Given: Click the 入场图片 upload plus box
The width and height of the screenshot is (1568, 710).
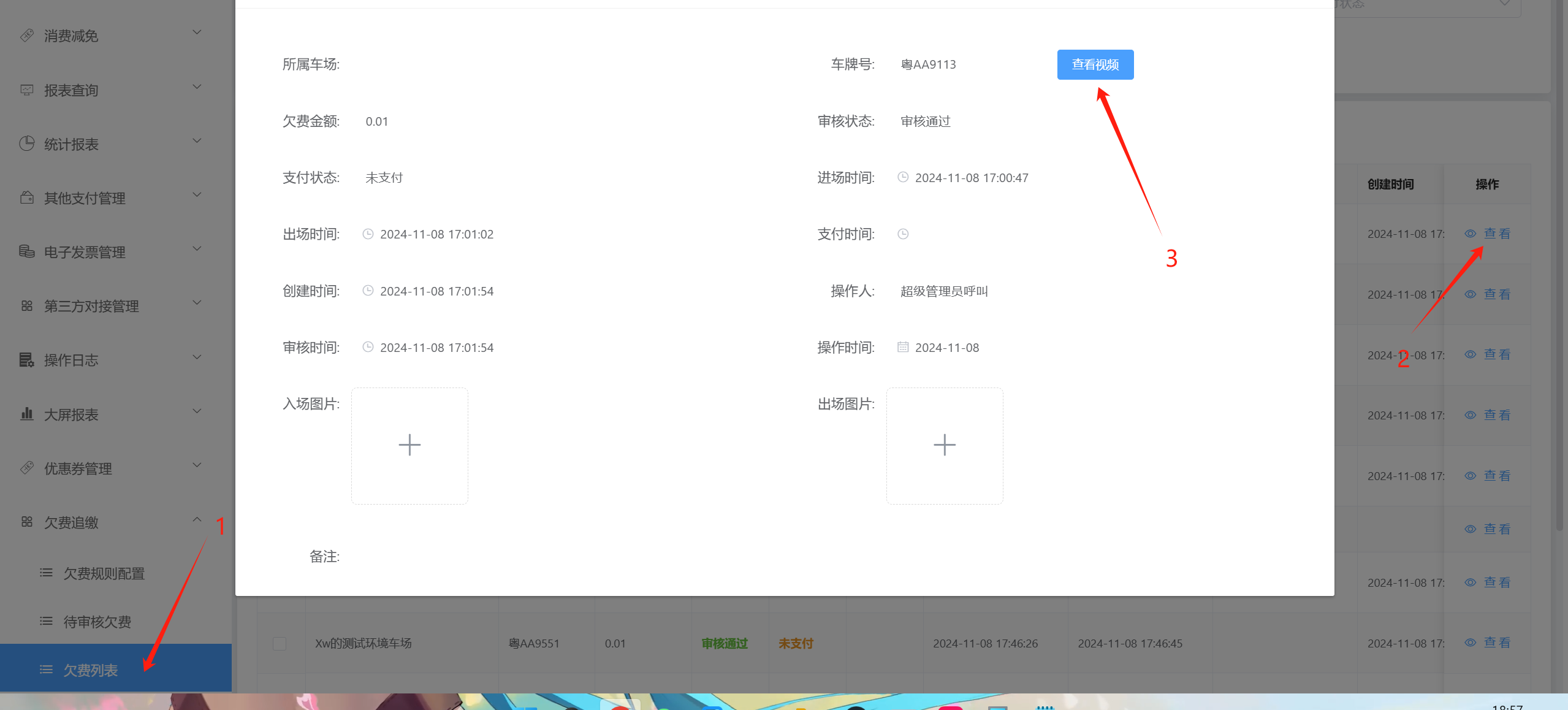Looking at the screenshot, I should point(409,446).
